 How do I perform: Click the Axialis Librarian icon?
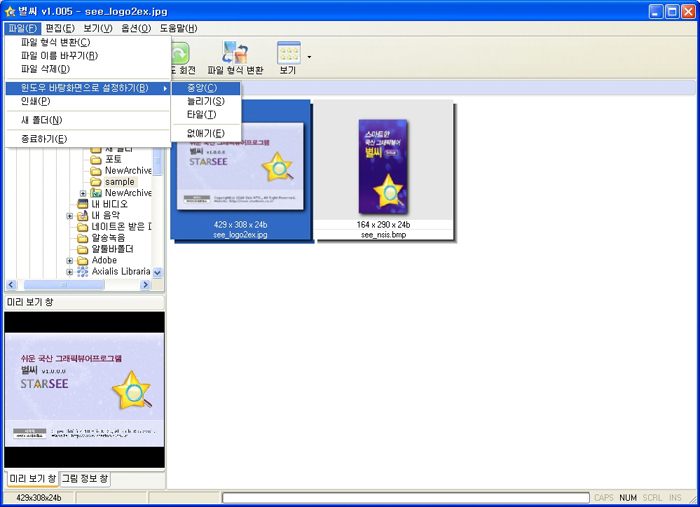[x=82, y=271]
